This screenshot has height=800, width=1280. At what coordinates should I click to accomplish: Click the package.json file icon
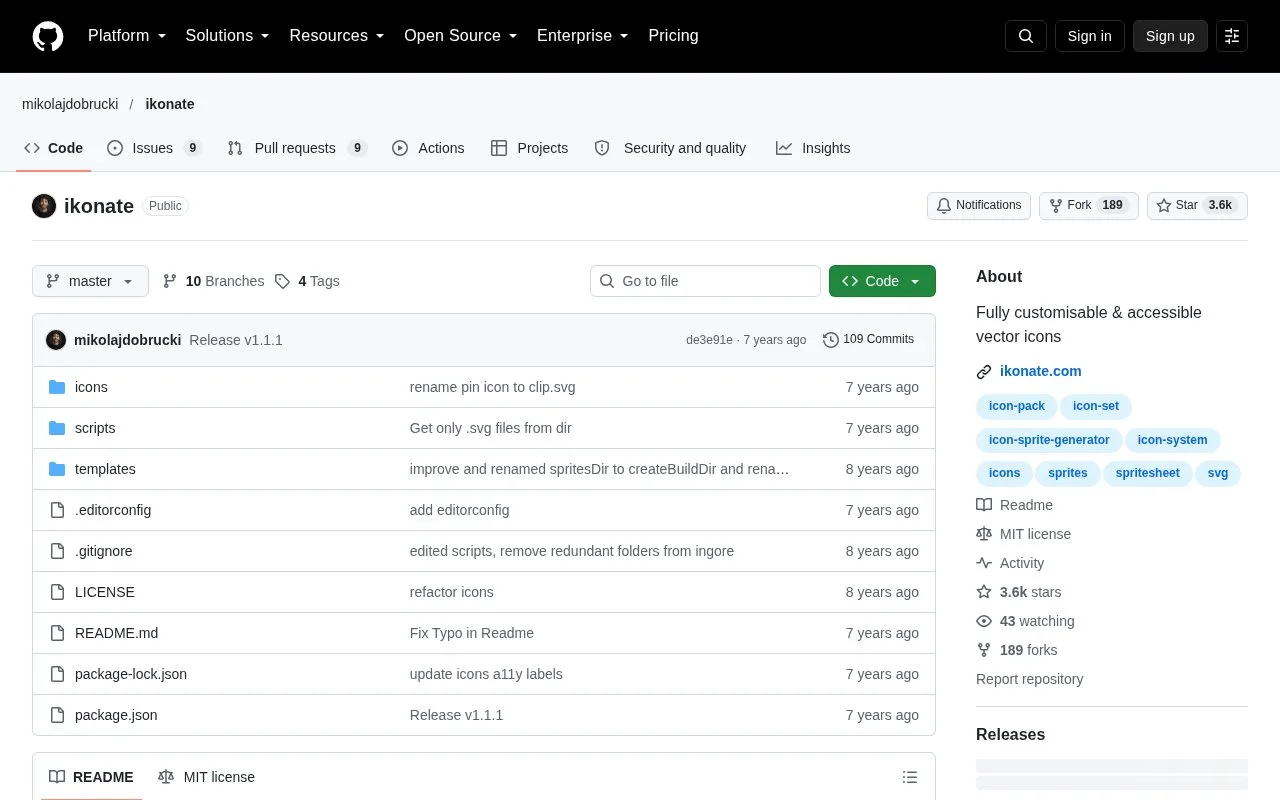tap(57, 715)
